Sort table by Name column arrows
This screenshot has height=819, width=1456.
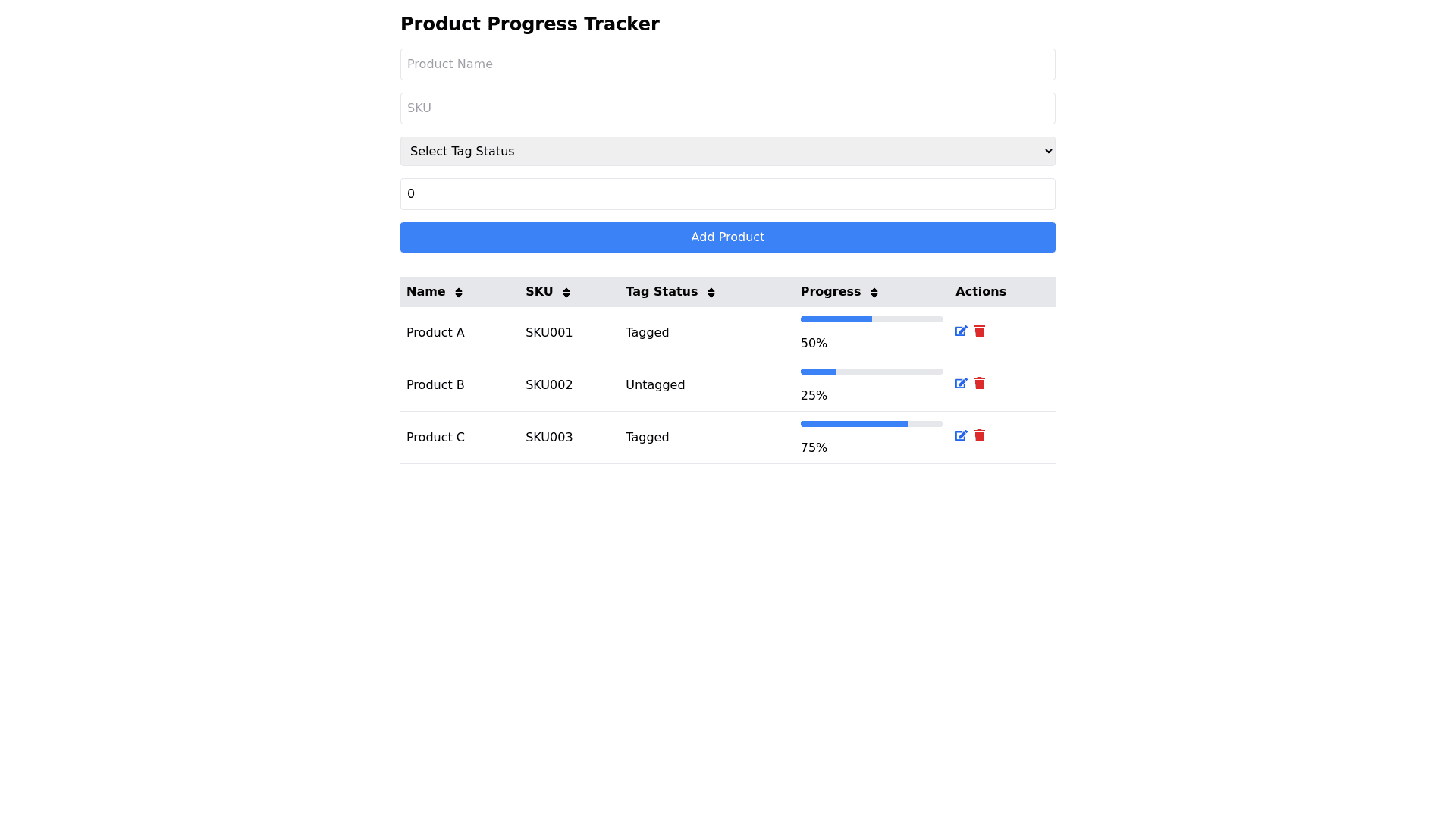[459, 293]
